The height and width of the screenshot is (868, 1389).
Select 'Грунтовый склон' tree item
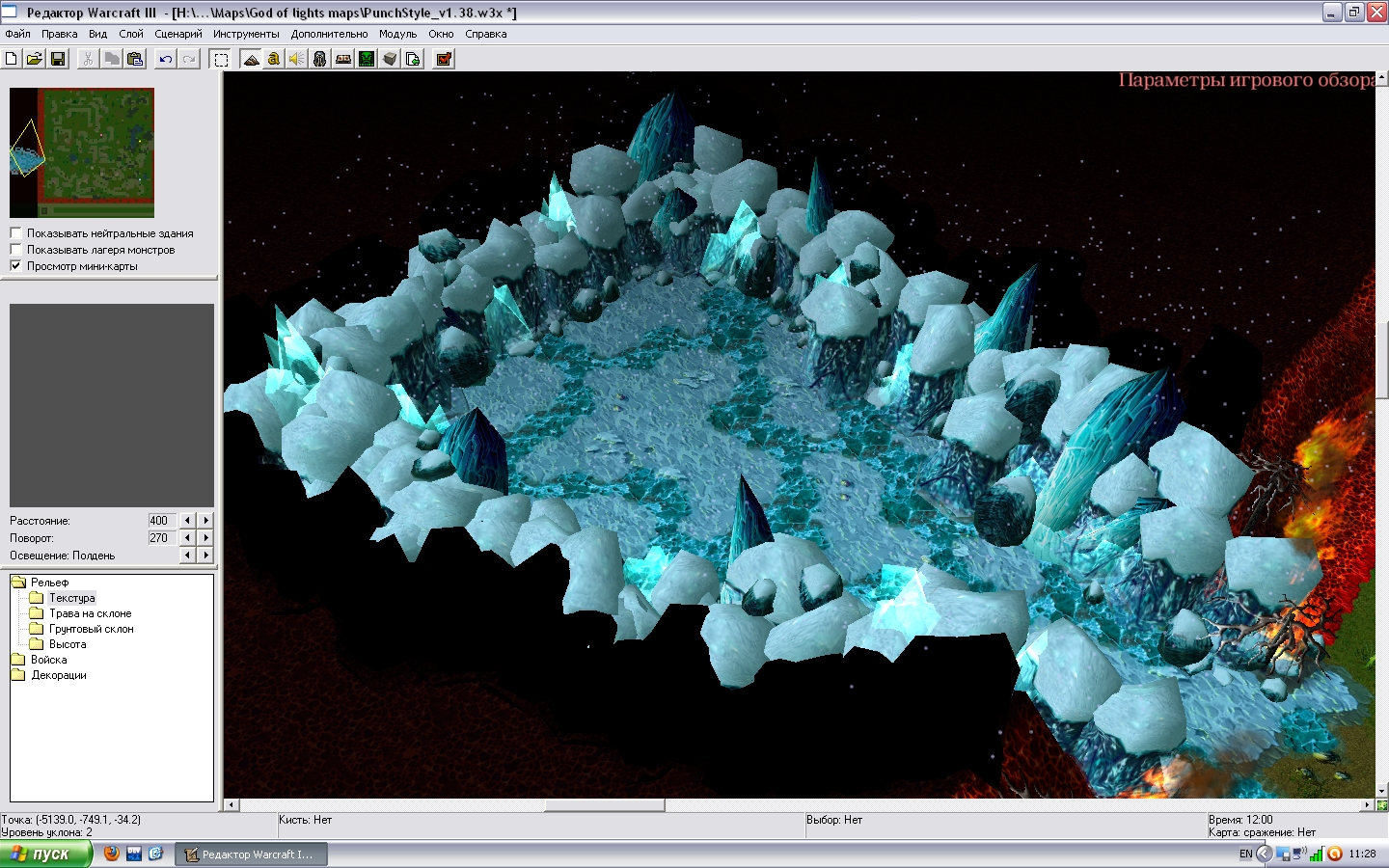pyautogui.click(x=91, y=629)
